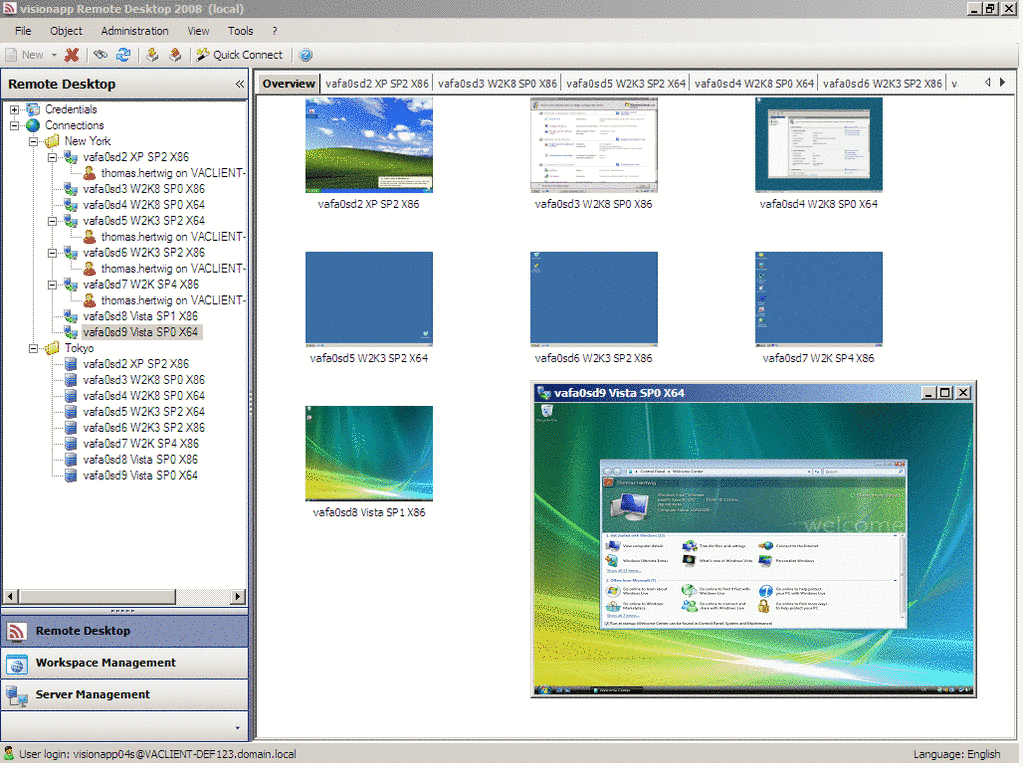Viewport: 1023px width, 768px height.
Task: Collapse the New York folder node
Action: click(x=33, y=141)
